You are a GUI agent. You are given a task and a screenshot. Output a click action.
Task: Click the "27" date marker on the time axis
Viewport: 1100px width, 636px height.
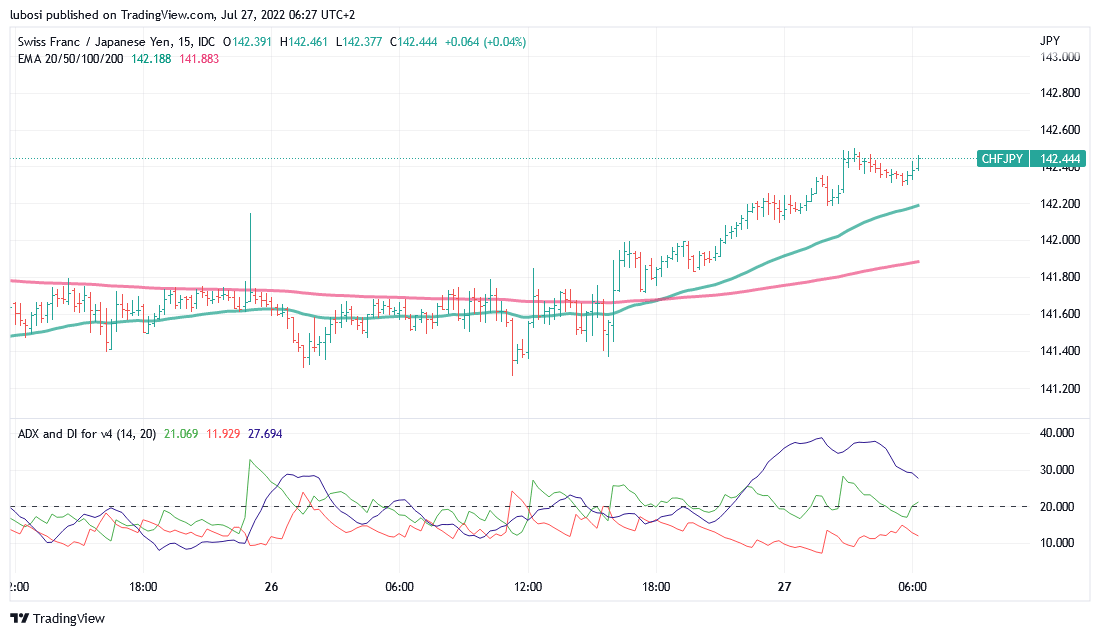[785, 587]
